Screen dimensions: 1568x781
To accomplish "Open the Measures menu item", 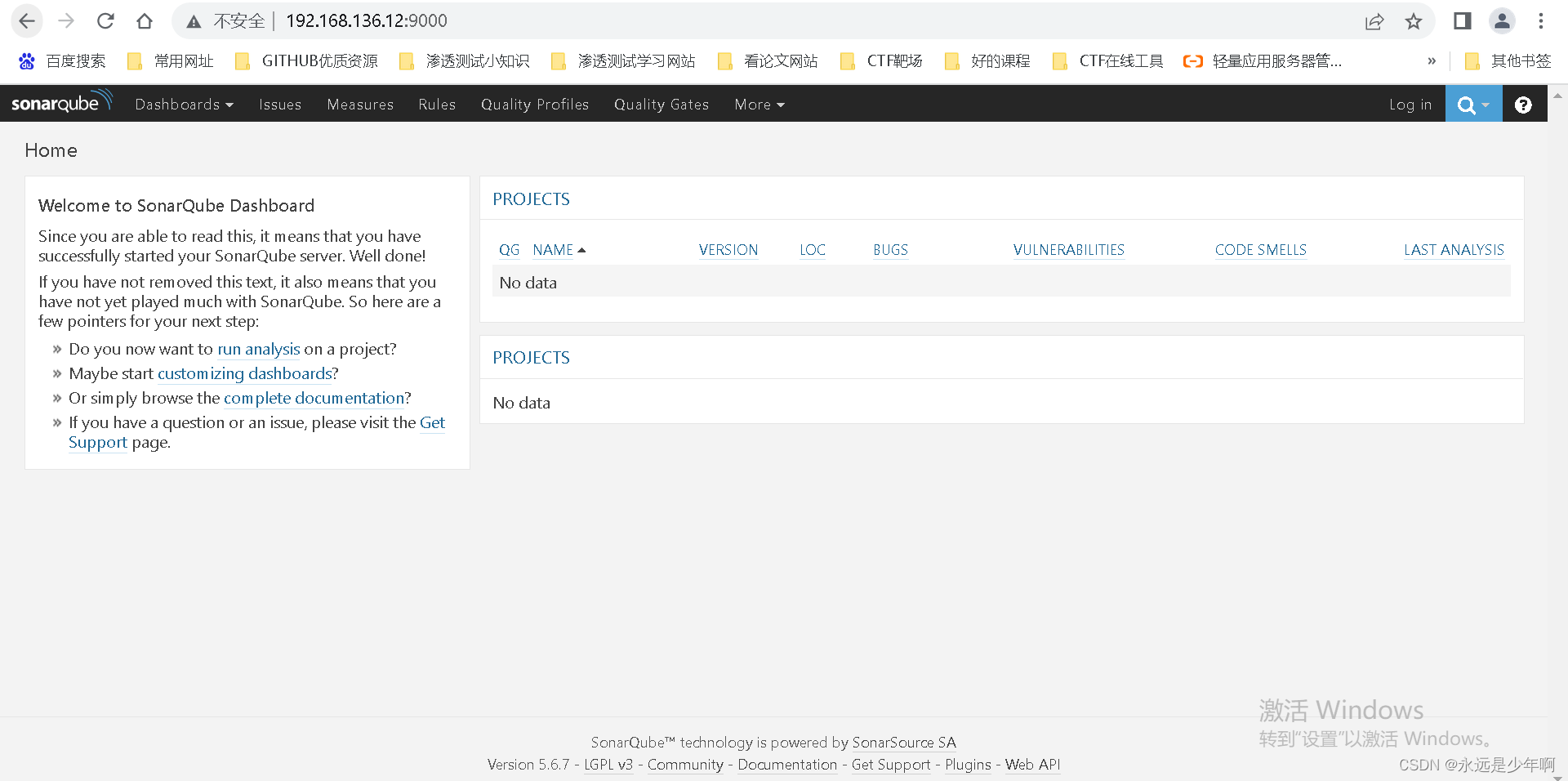I will 360,105.
